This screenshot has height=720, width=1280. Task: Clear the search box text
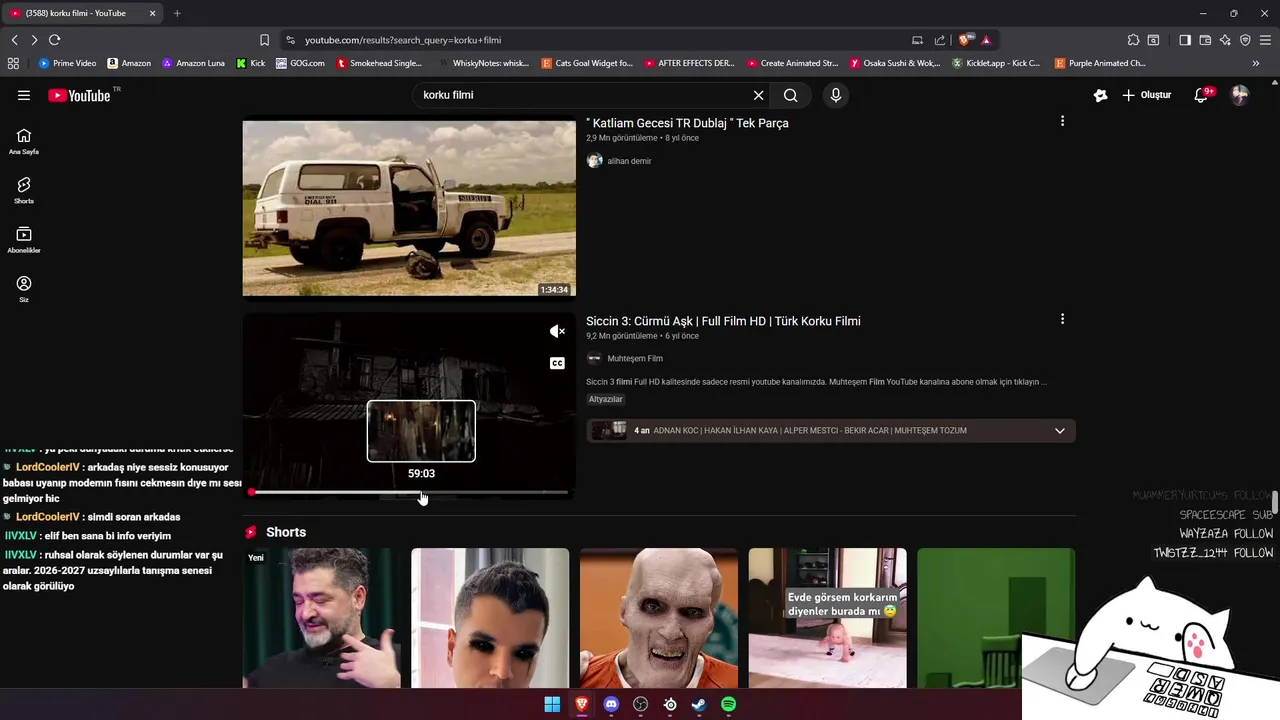click(758, 95)
